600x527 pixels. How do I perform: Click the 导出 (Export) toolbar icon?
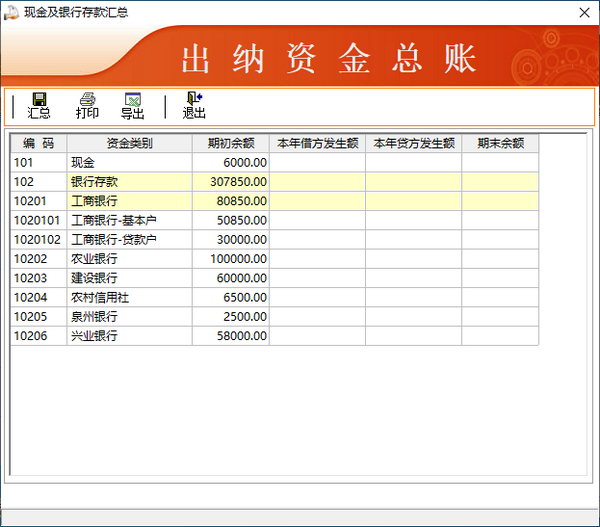click(132, 105)
